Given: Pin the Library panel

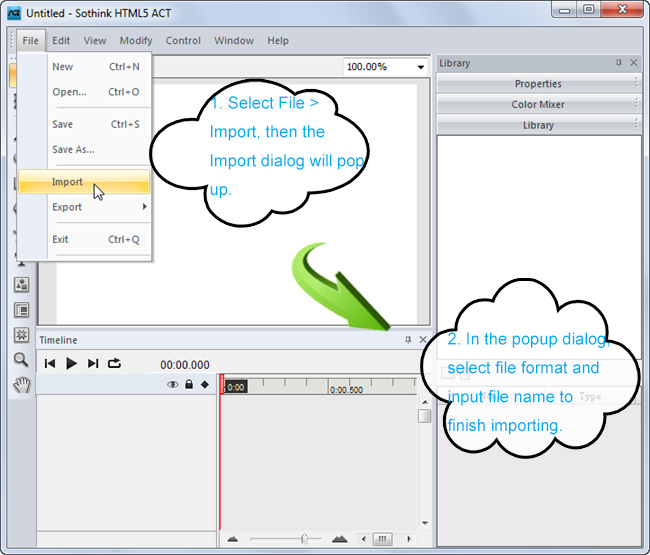Looking at the screenshot, I should point(619,63).
